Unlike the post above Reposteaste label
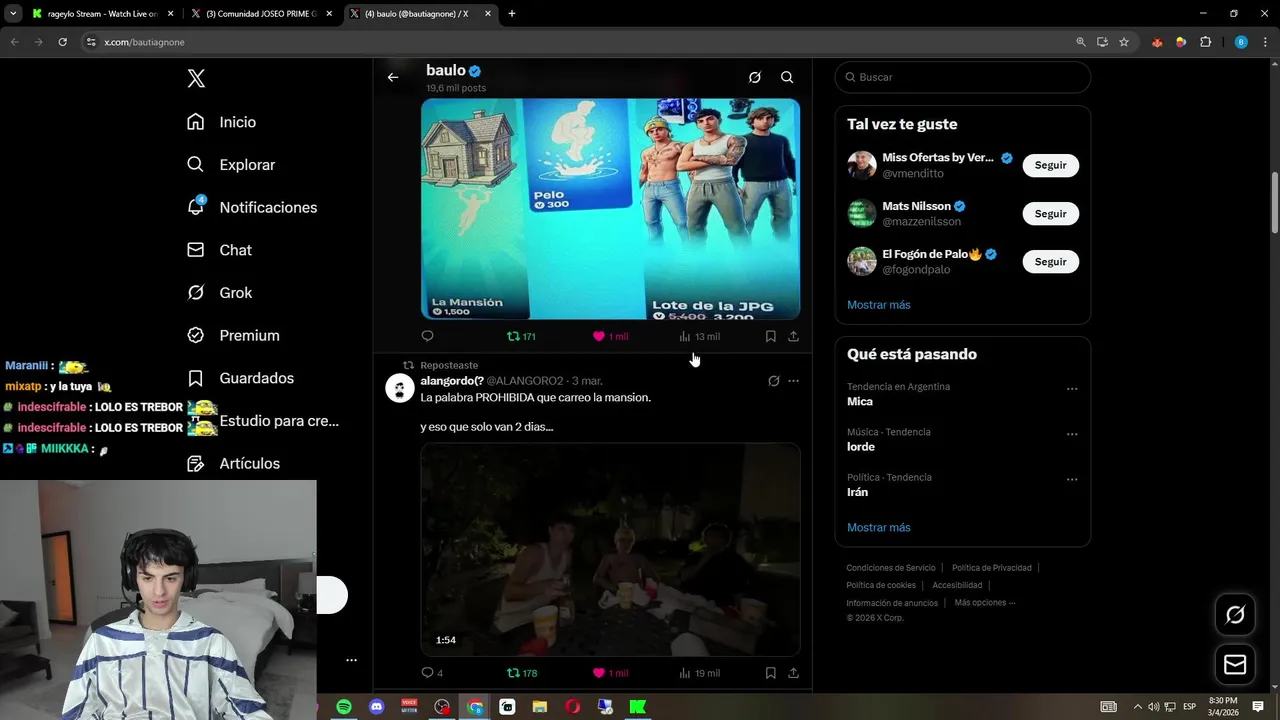Screen dimensions: 1280x720 (x=610, y=336)
